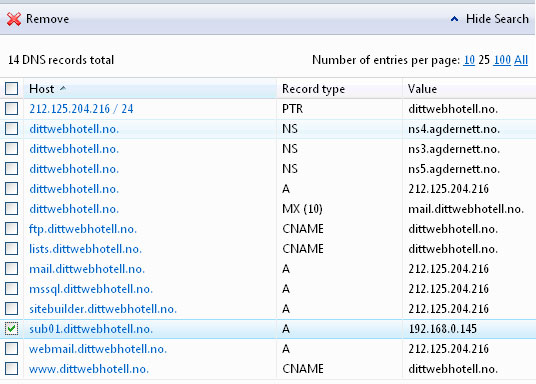
Task: Toggle the select-all checkbox in header
Action: coord(12,89)
